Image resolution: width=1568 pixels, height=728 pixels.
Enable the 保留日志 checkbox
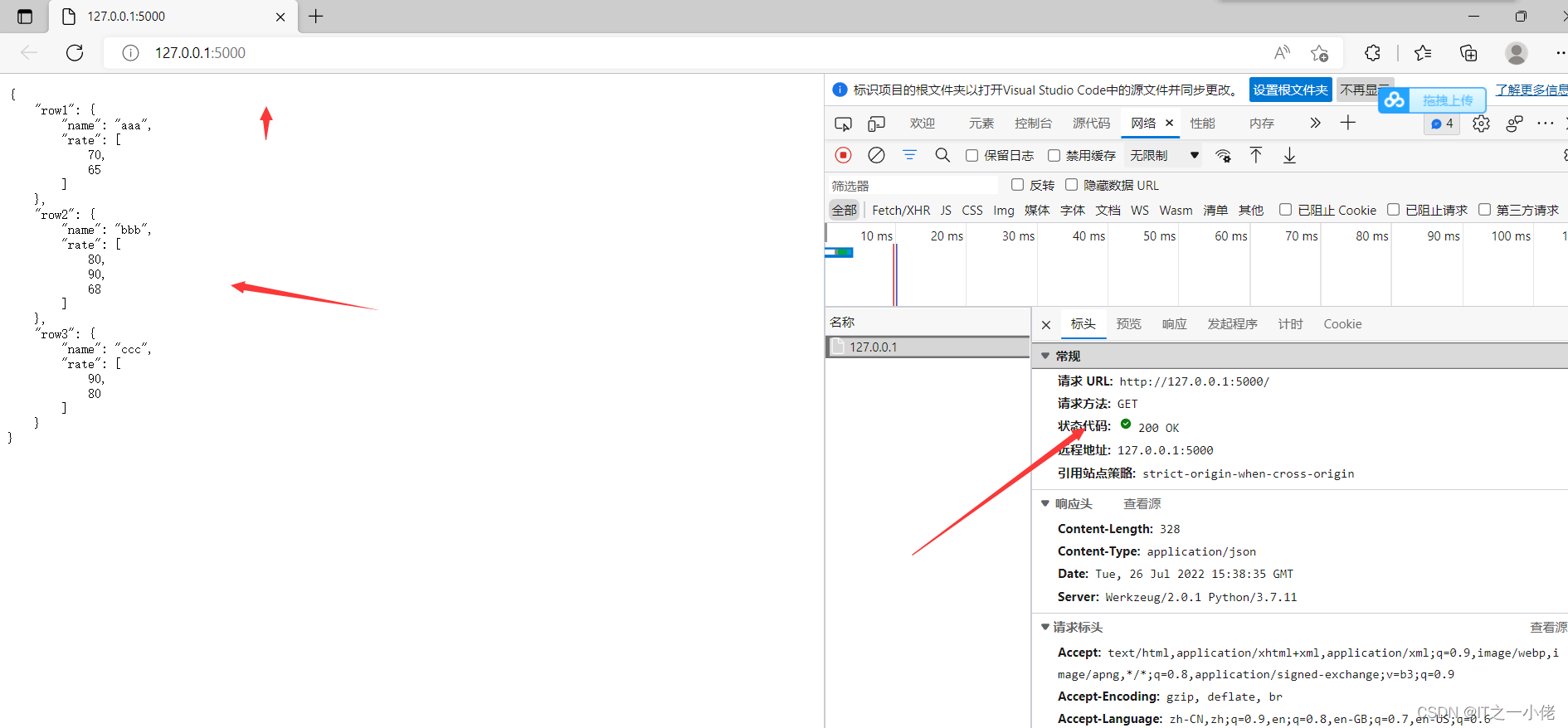point(971,155)
